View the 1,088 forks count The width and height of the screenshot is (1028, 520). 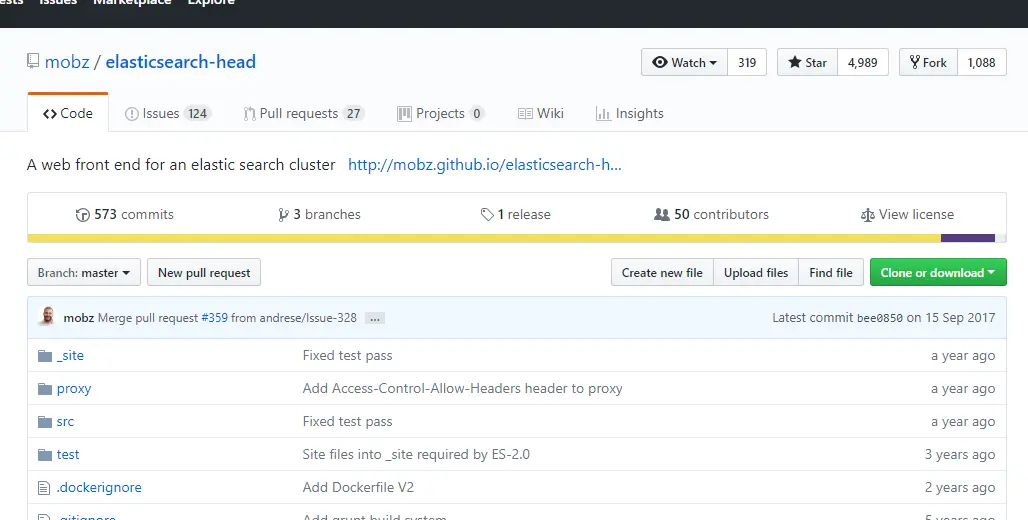pyautogui.click(x=981, y=62)
